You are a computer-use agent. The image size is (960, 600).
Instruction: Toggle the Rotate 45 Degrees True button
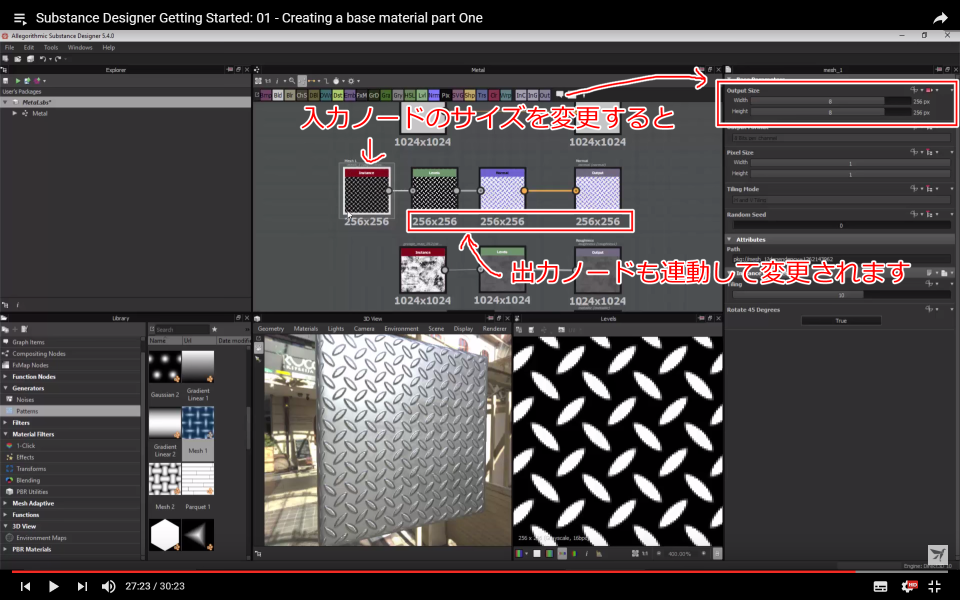841,321
